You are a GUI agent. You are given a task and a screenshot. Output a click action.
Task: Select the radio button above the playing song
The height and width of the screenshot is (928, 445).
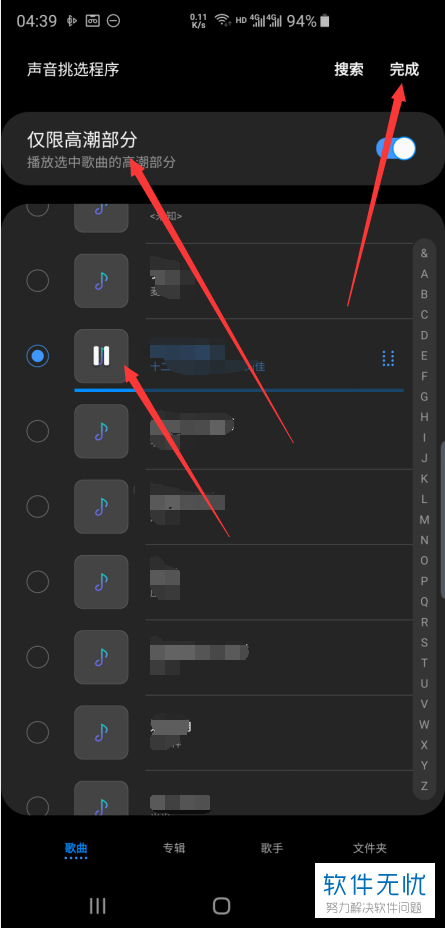coord(38,281)
